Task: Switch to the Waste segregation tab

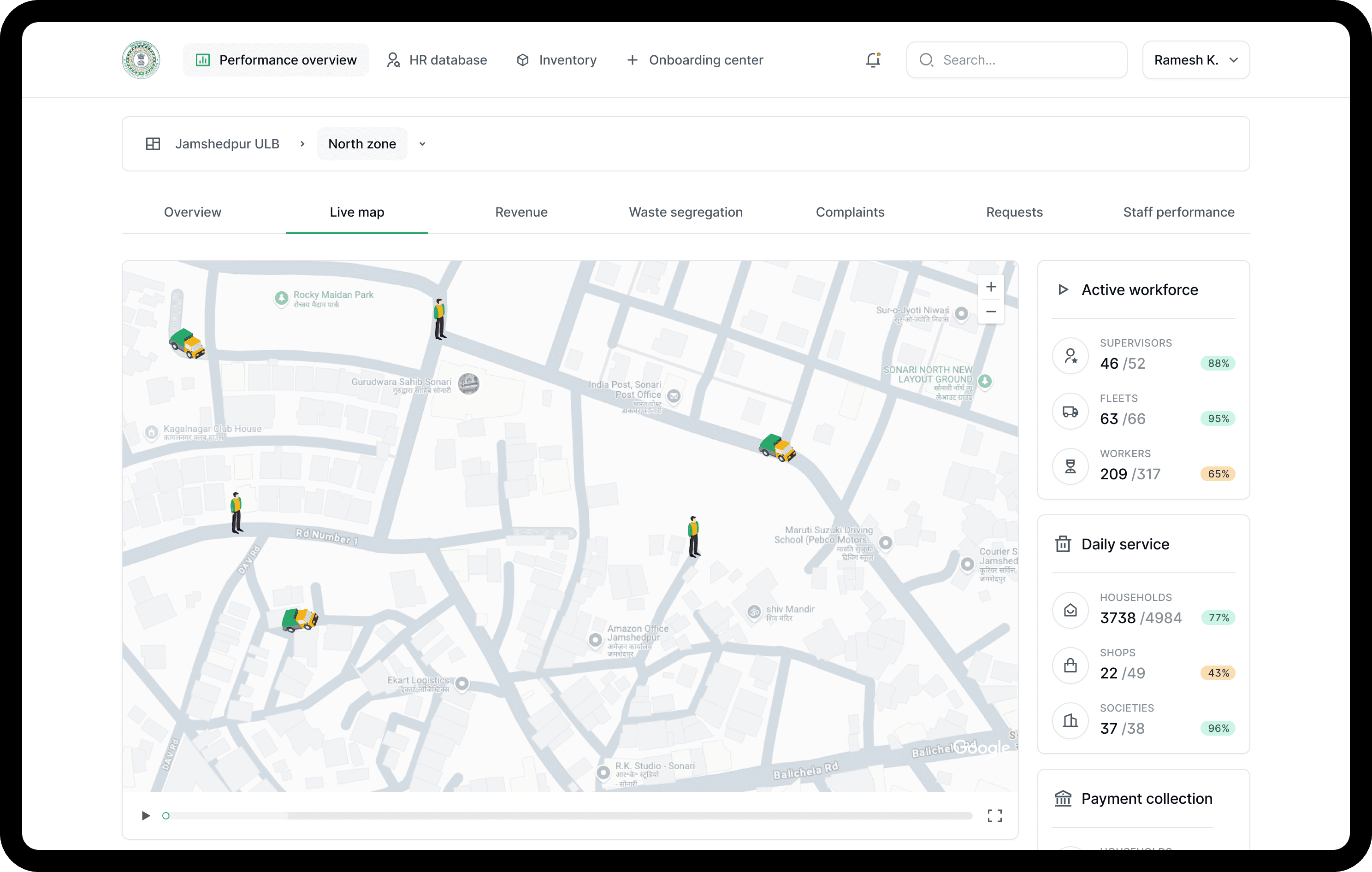Action: click(x=686, y=212)
